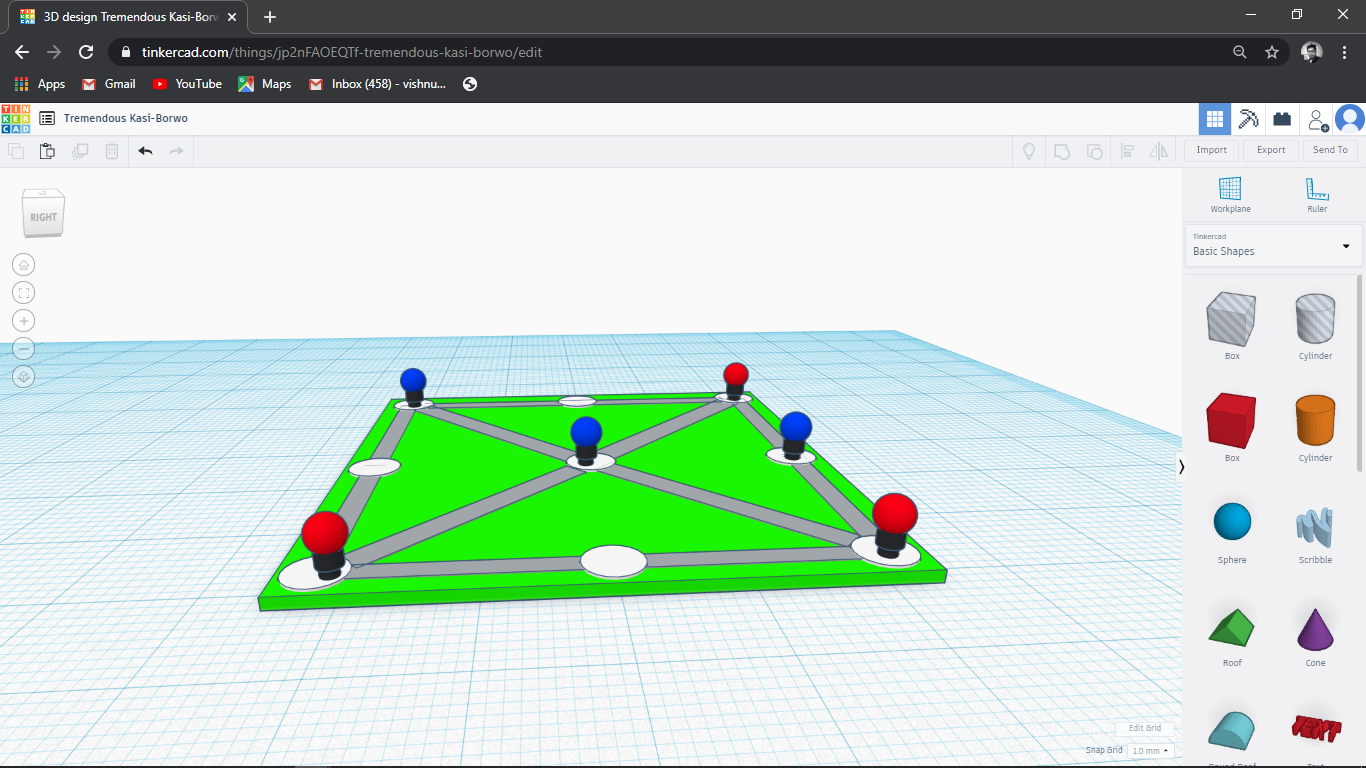Open the Bricks mode

click(1281, 119)
